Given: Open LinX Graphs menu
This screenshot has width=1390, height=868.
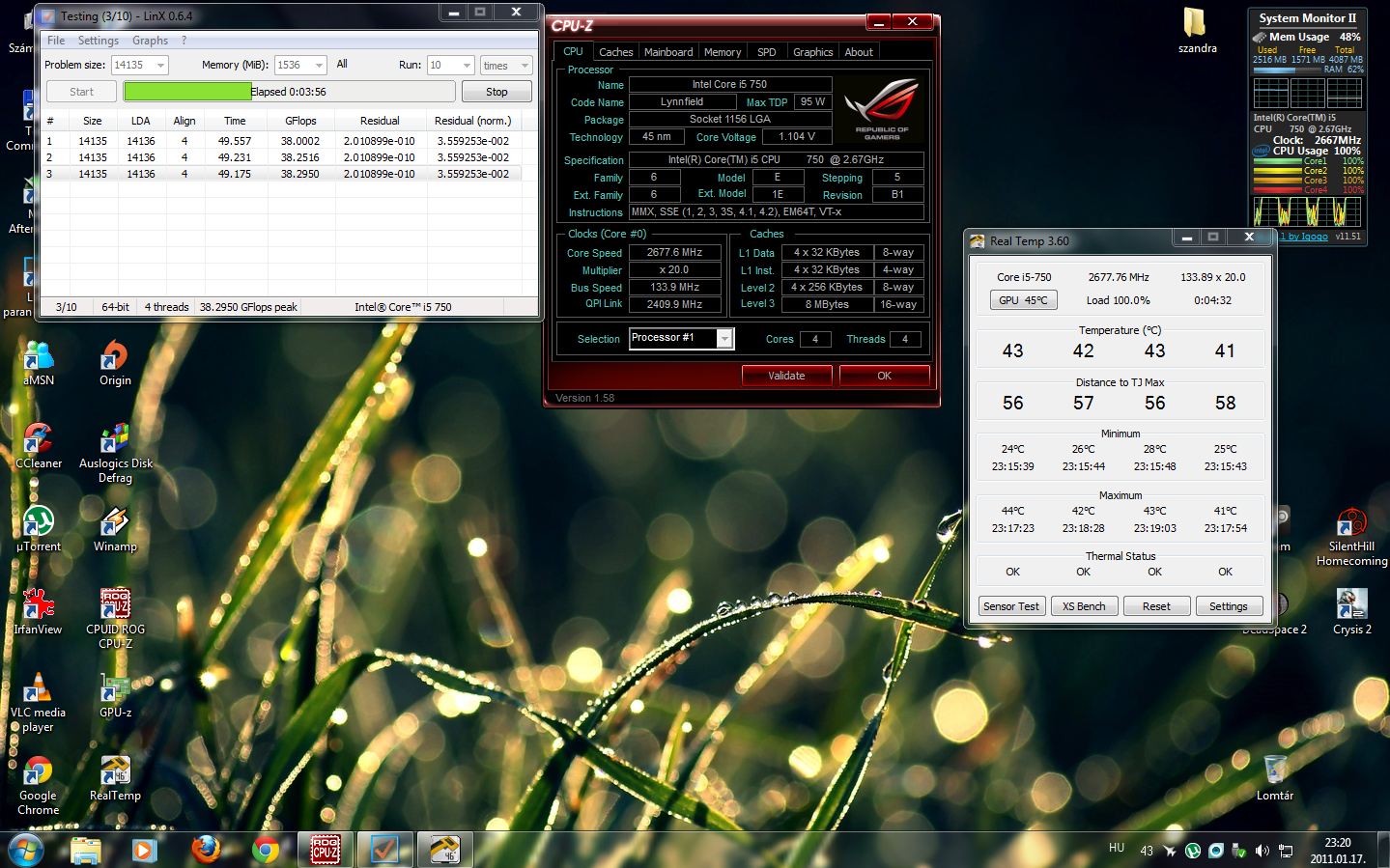Looking at the screenshot, I should [150, 41].
